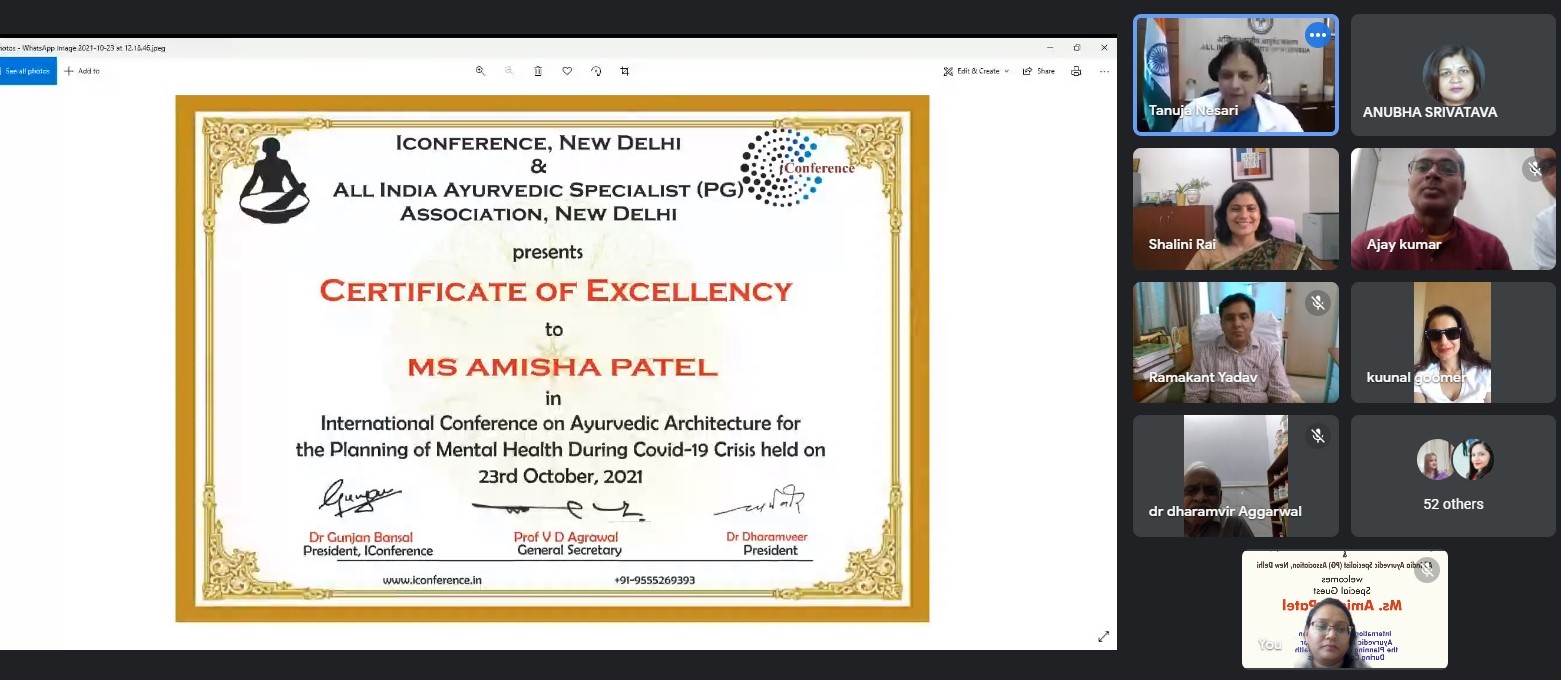Expand the Edit & Create dropdown
The height and width of the screenshot is (680, 1561).
coord(976,71)
